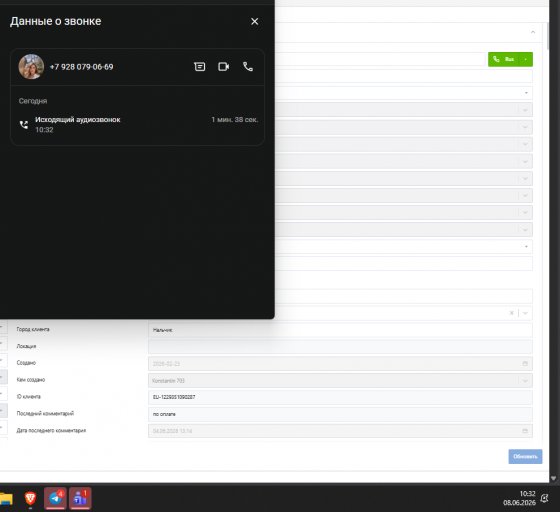Screen dimensions: 560x512
Task: Open the dropdown chevron beside the X icon
Action: point(525,313)
